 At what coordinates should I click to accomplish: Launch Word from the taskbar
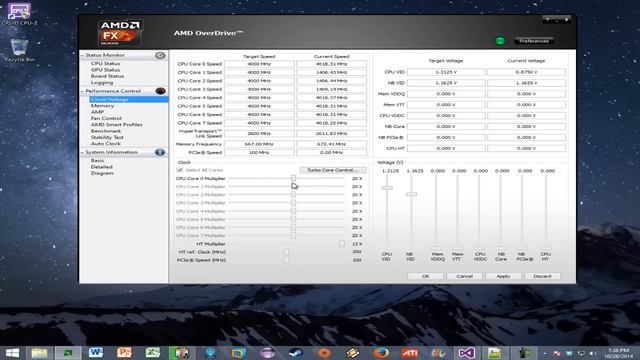[96, 353]
